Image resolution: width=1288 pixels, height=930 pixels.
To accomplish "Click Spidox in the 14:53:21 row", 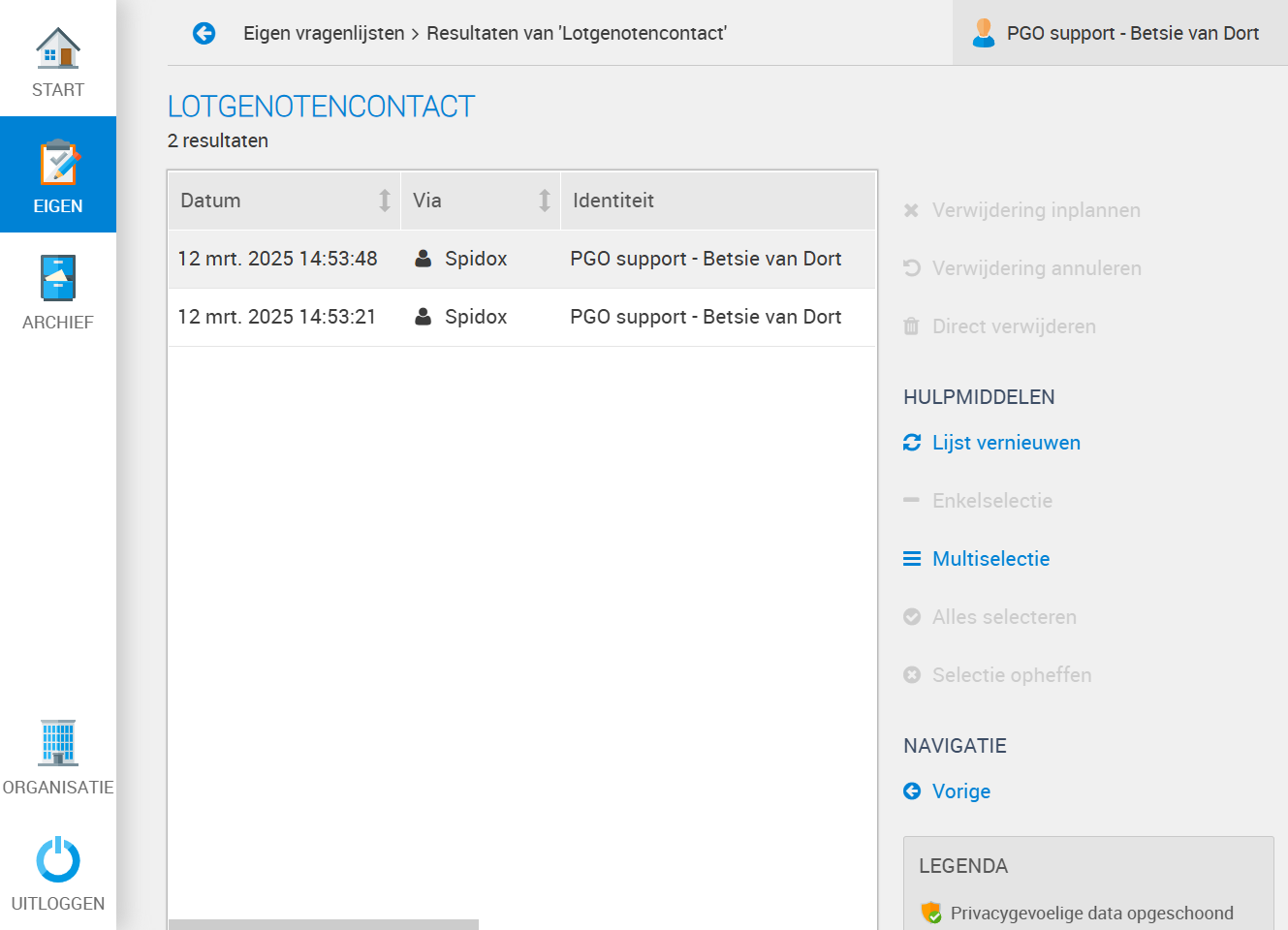I will point(476,317).
